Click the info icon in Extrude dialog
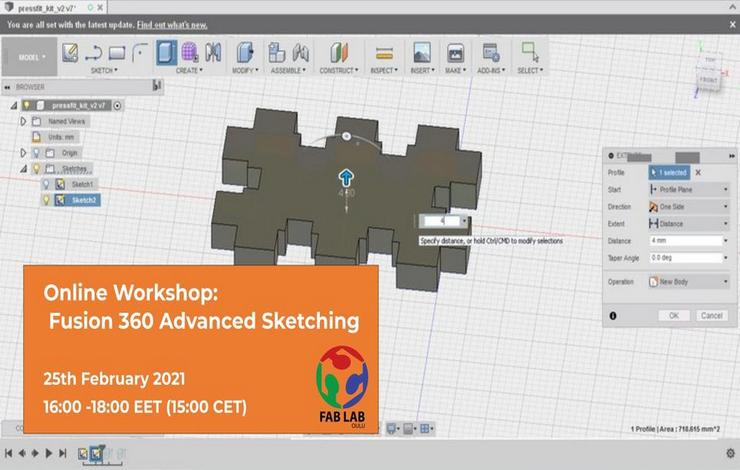The image size is (740, 470). coord(613,316)
